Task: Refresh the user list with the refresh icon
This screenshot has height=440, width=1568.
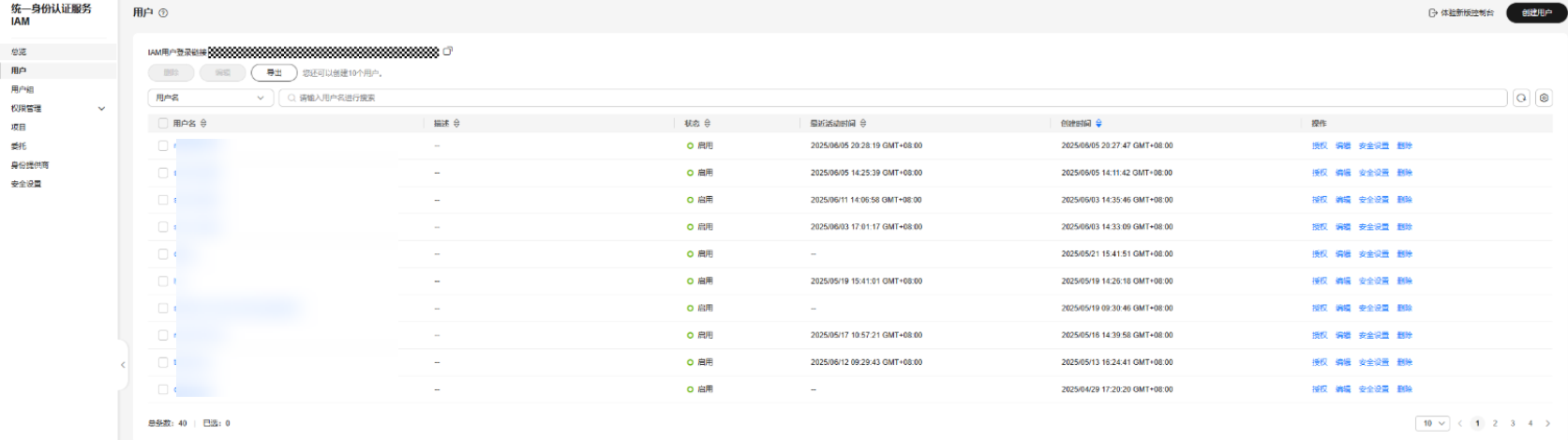Action: 1521,98
